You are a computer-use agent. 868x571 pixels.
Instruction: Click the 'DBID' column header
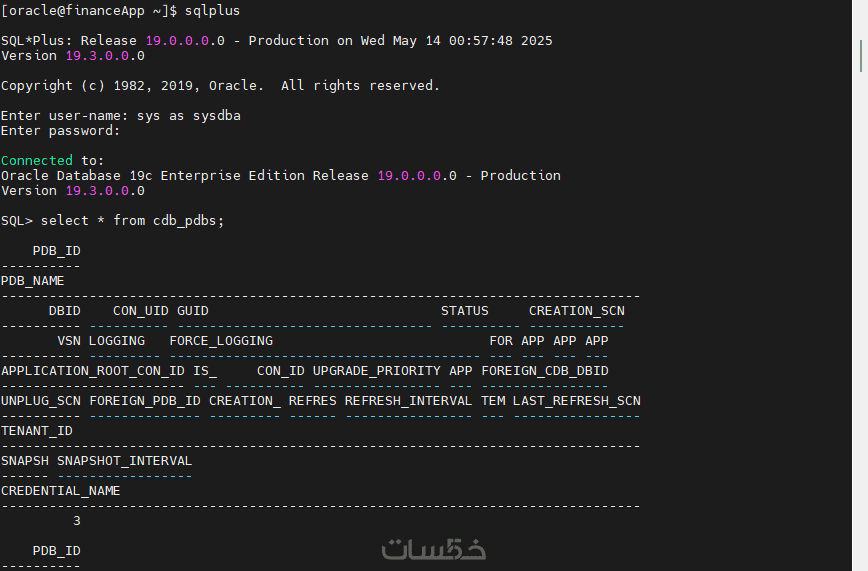(65, 311)
